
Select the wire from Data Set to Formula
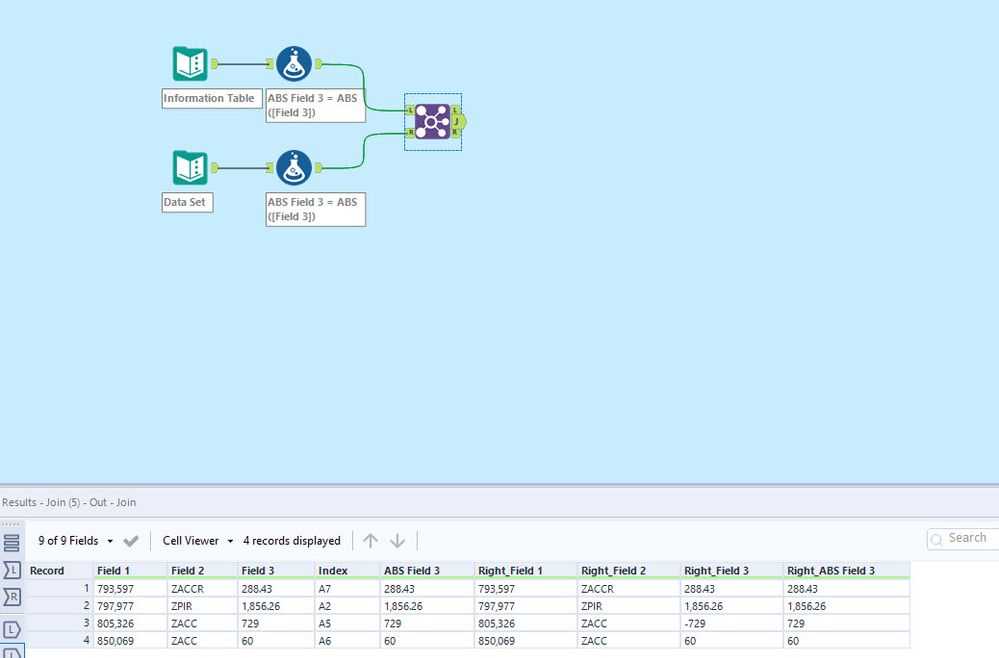(242, 168)
